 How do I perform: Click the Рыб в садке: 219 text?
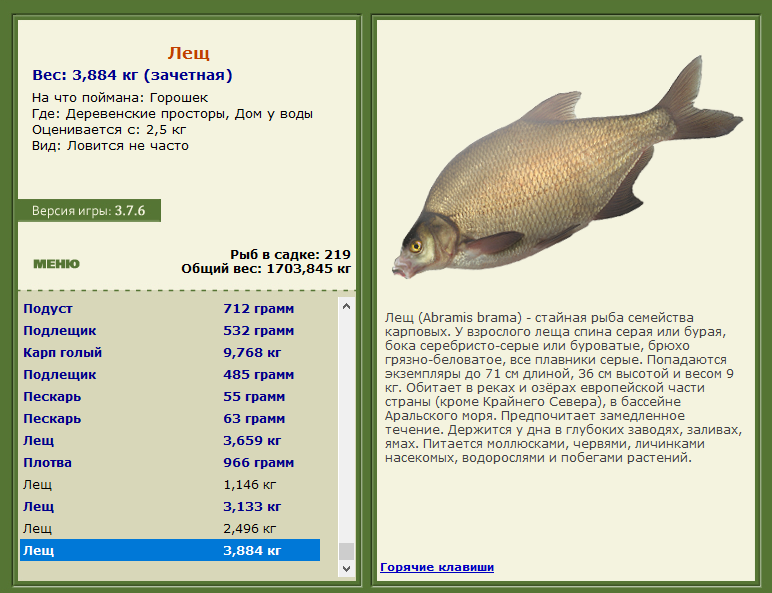click(290, 255)
